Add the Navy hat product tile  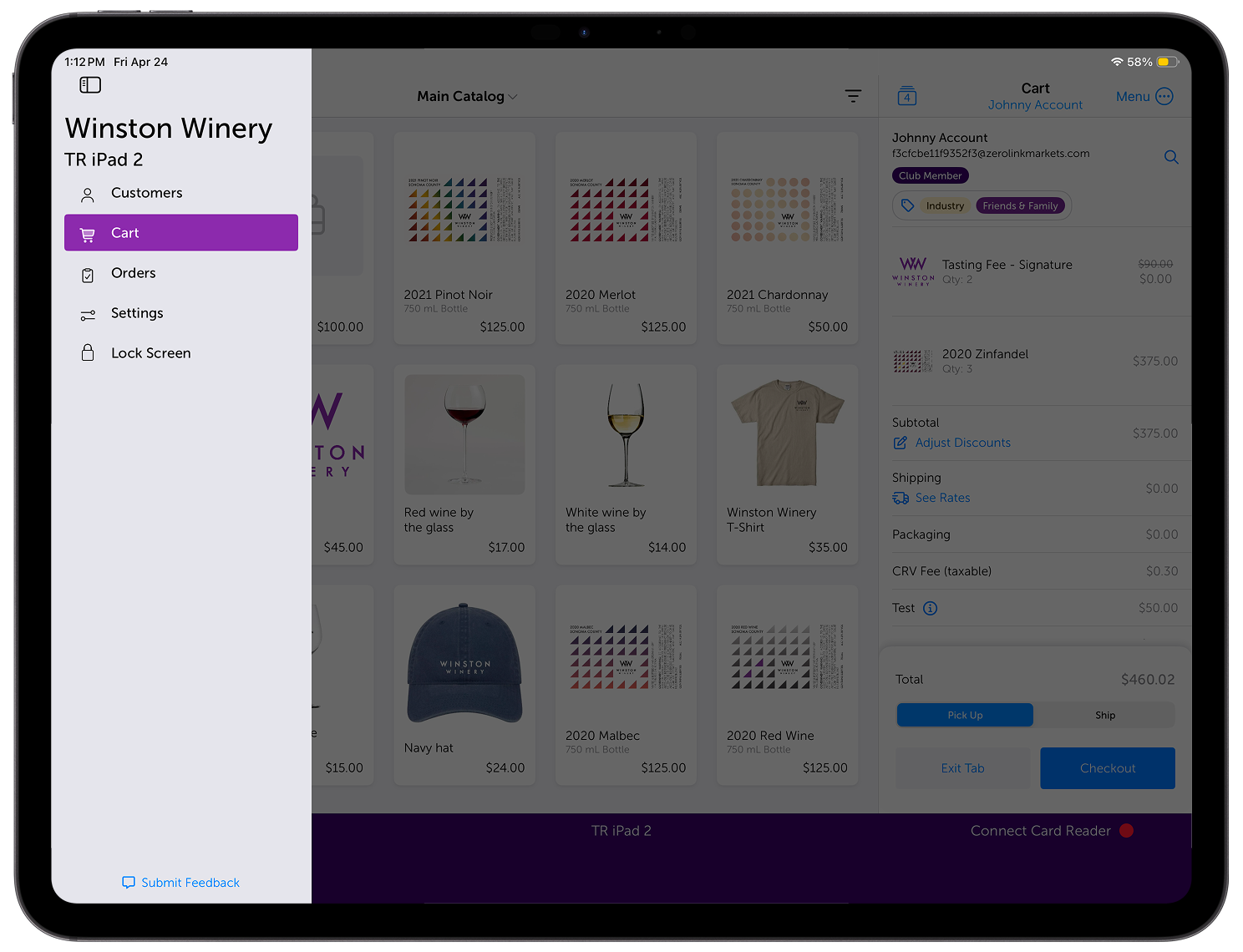[x=464, y=685]
